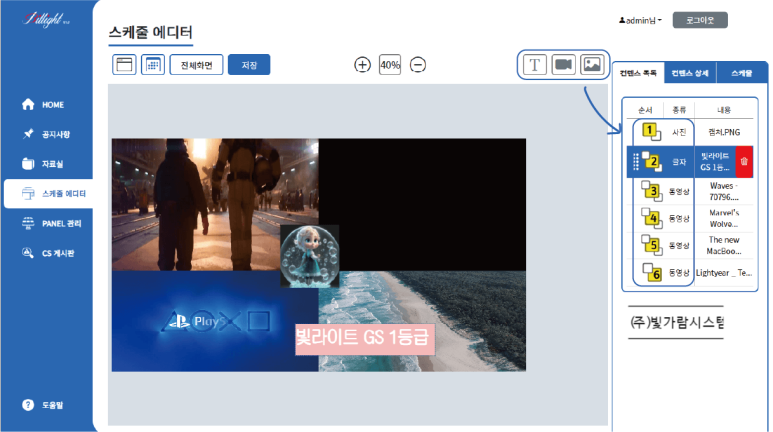Click the layer order icon numbered 4
This screenshot has height=432, width=773.
[652, 218]
